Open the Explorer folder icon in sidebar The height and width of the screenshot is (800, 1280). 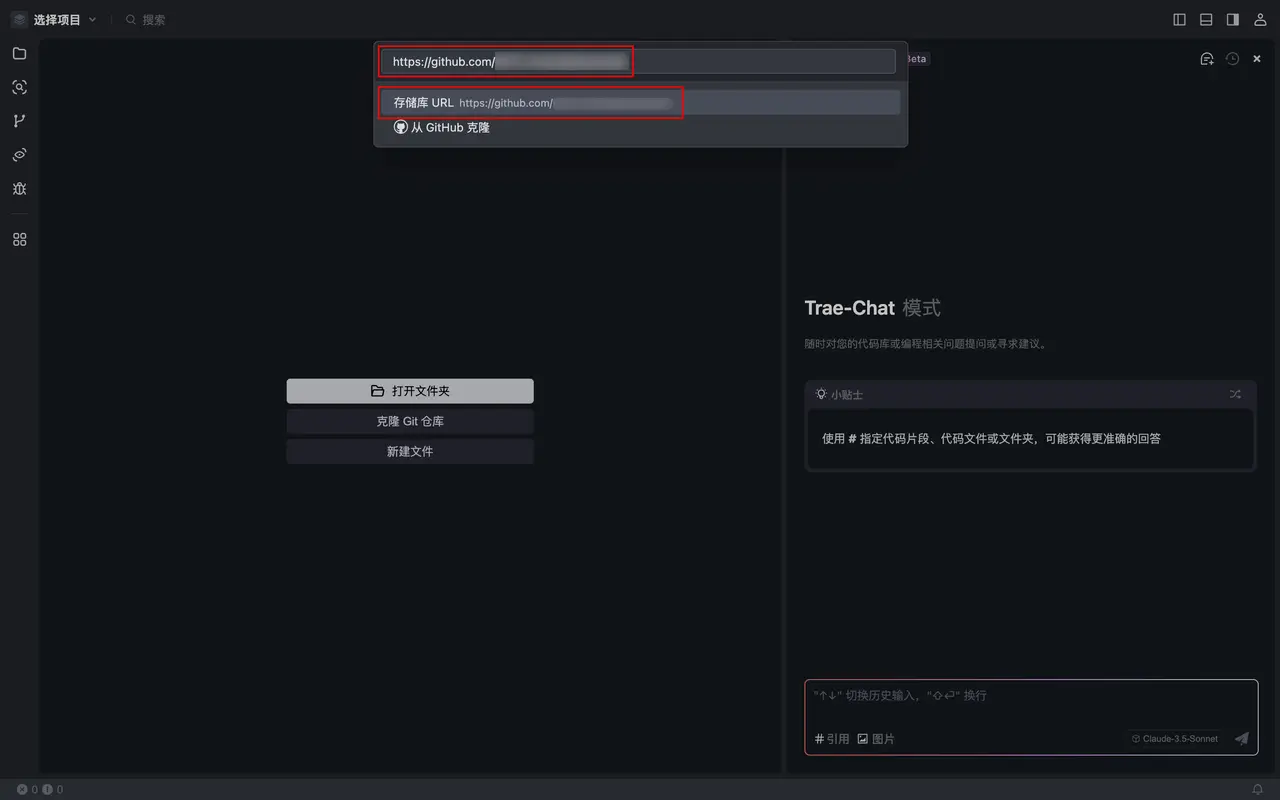[19, 54]
